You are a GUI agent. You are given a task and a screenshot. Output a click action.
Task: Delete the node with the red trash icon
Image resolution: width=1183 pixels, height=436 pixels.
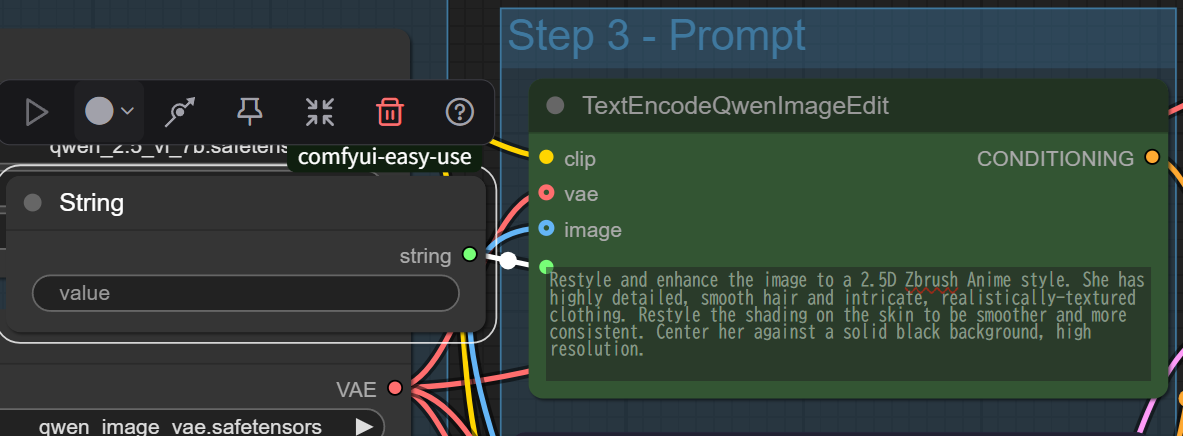389,112
